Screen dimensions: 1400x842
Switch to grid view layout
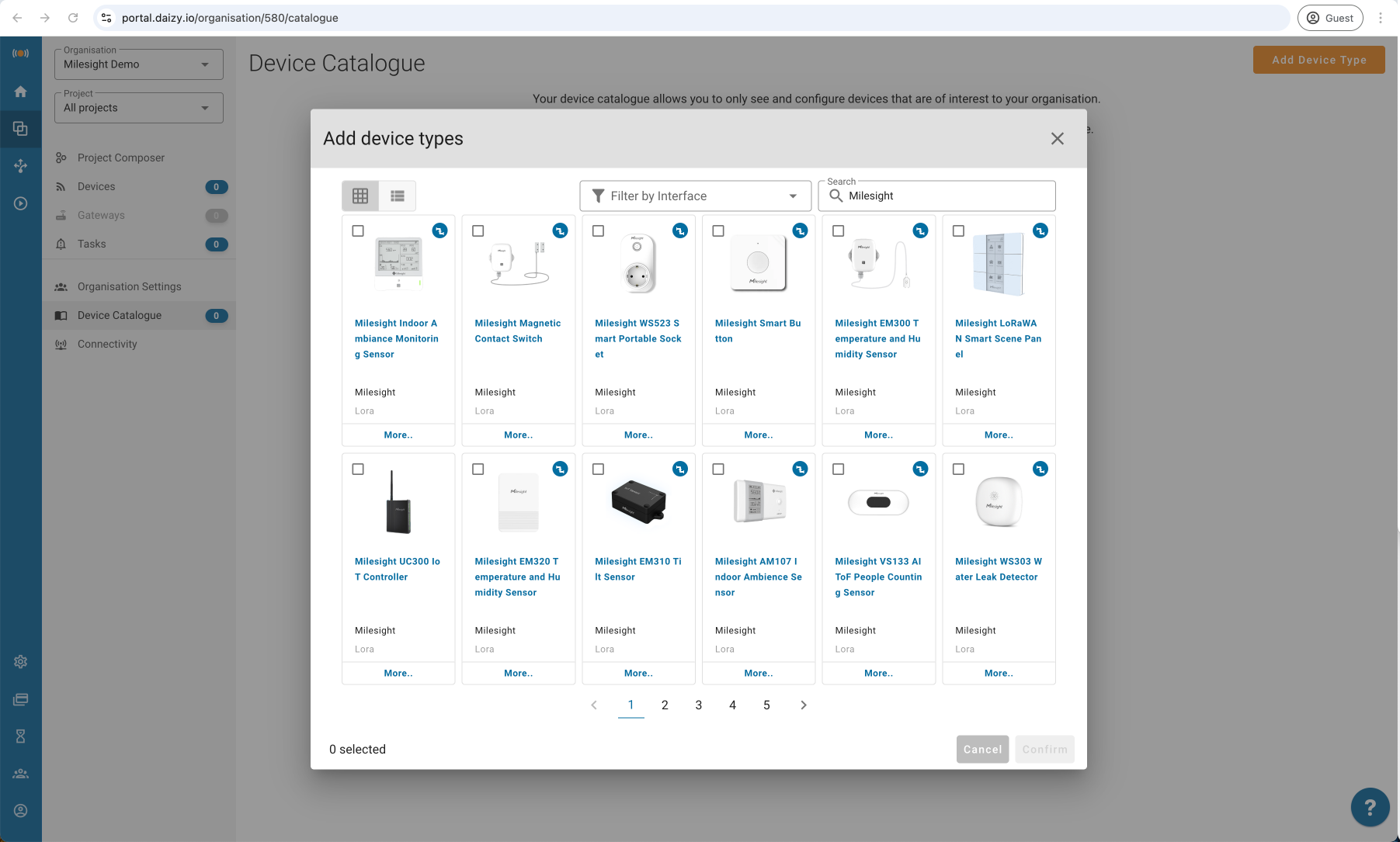click(360, 196)
